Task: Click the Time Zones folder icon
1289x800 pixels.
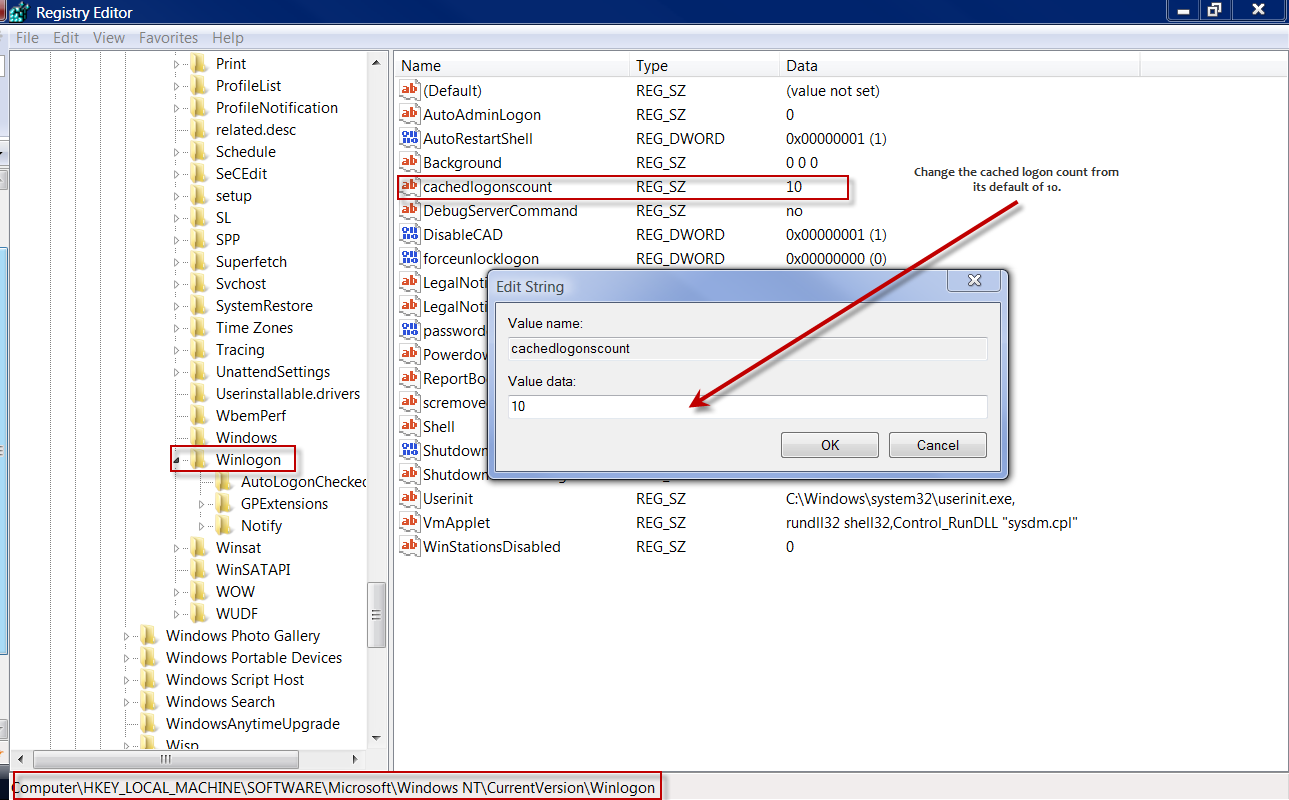Action: coord(200,328)
